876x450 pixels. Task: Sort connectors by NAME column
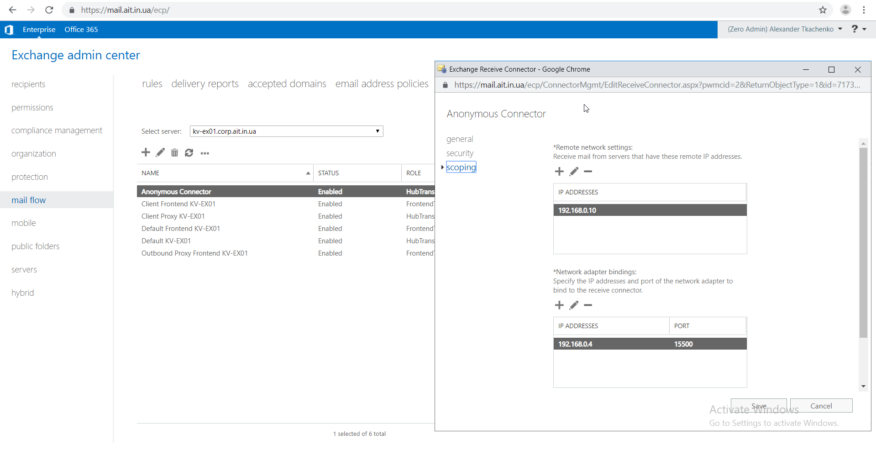coord(225,173)
